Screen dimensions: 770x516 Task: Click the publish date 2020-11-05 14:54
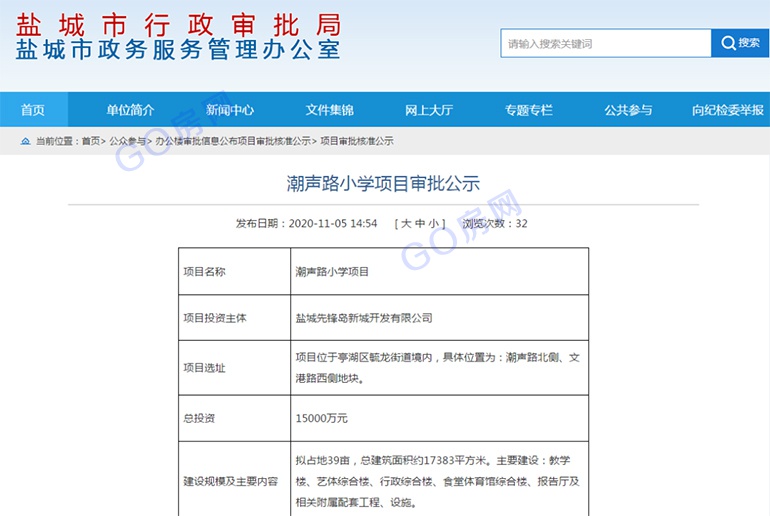click(x=333, y=223)
